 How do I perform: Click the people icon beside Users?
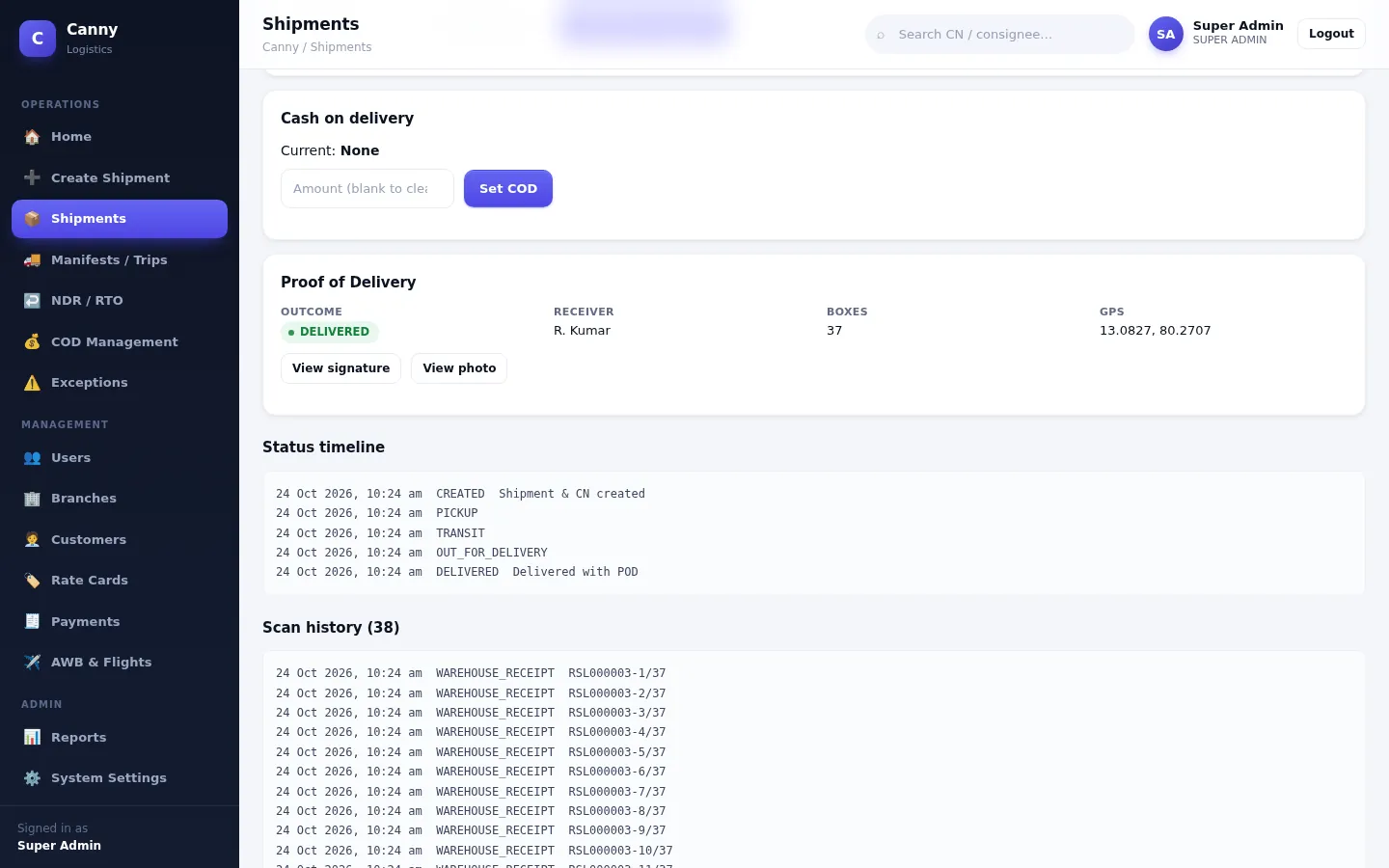tap(32, 458)
